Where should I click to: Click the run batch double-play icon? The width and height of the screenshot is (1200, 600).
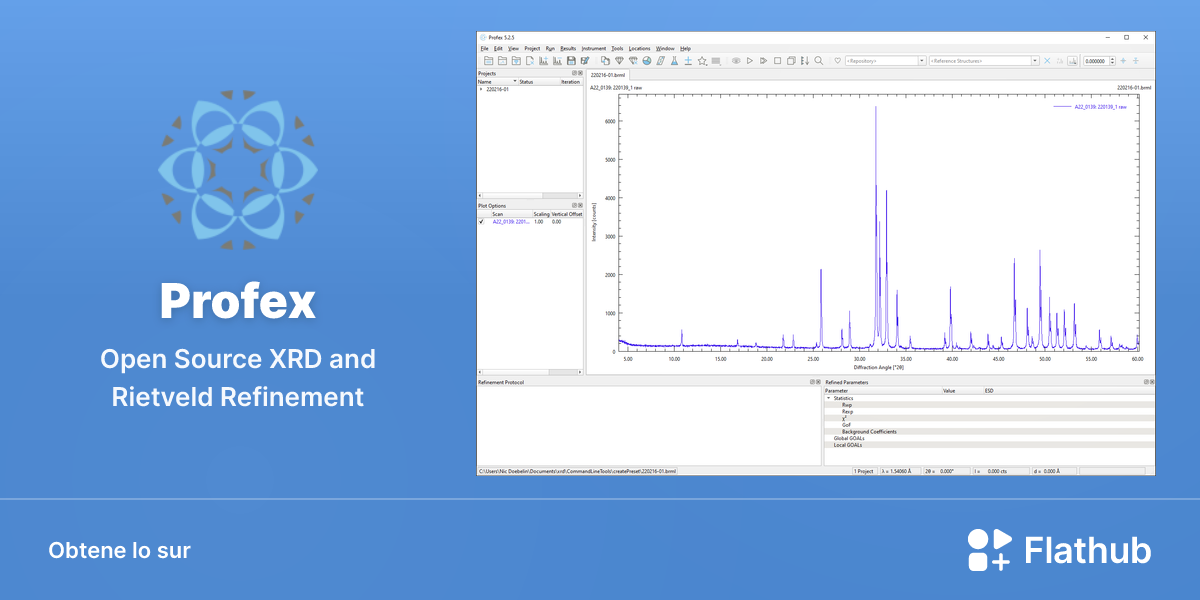(763, 60)
